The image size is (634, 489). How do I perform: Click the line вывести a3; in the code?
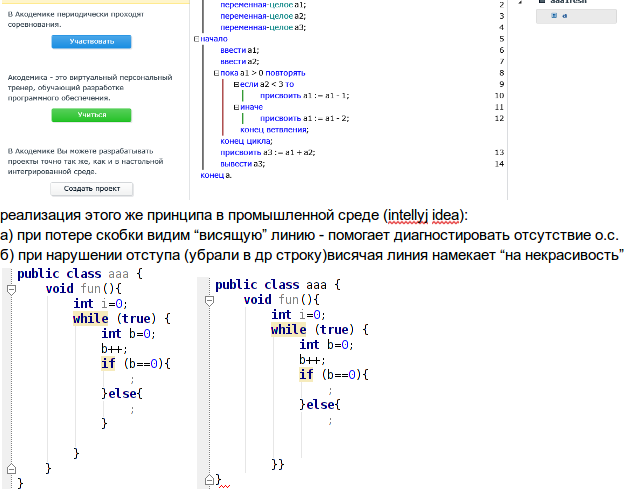pos(243,163)
